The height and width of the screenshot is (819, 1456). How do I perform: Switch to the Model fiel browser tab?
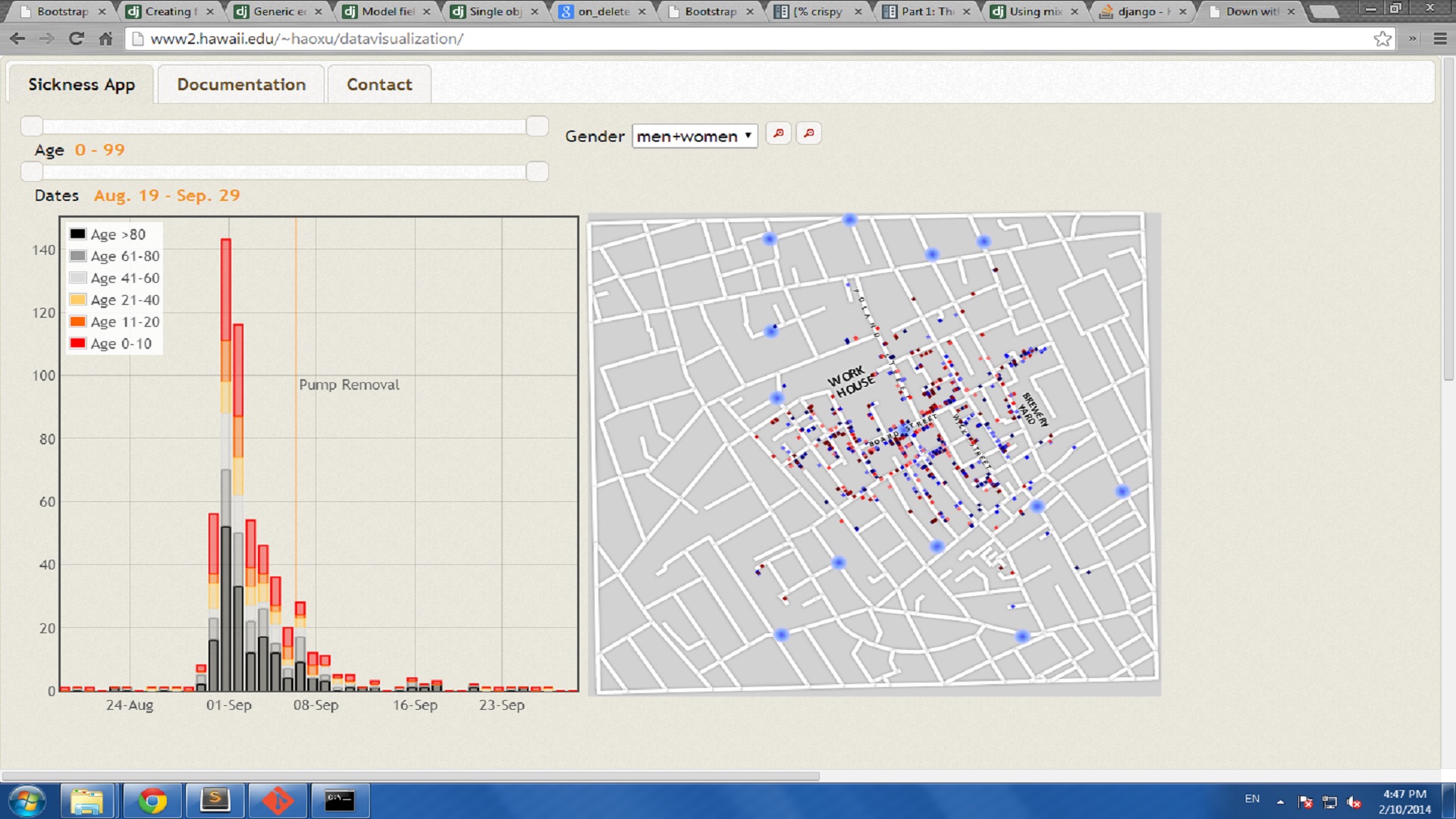(388, 11)
